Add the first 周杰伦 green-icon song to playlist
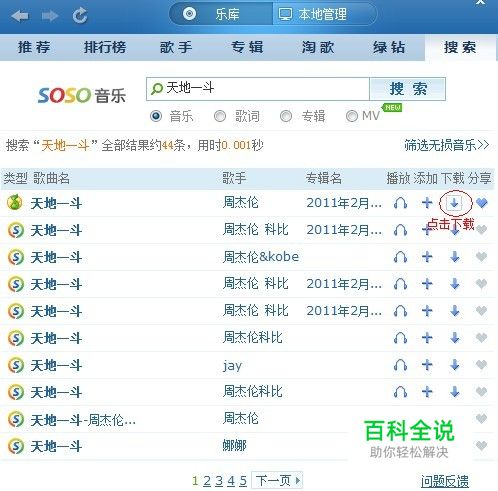 click(x=427, y=203)
